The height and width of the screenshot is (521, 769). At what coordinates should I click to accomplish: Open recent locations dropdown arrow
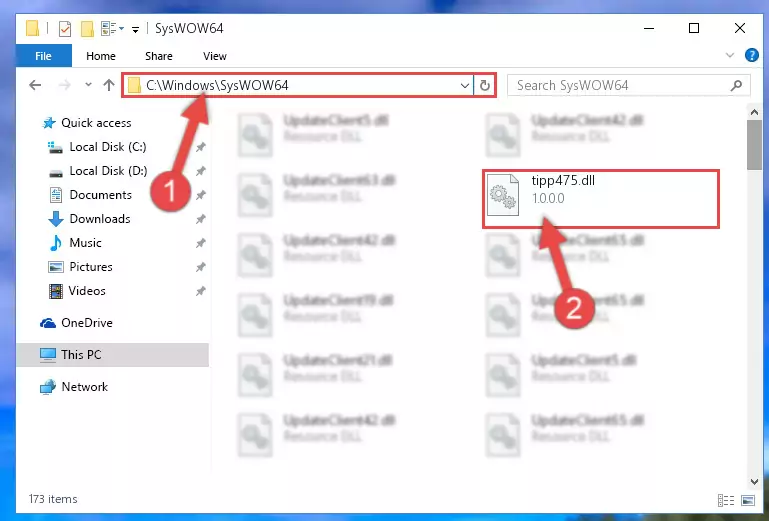click(x=88, y=85)
